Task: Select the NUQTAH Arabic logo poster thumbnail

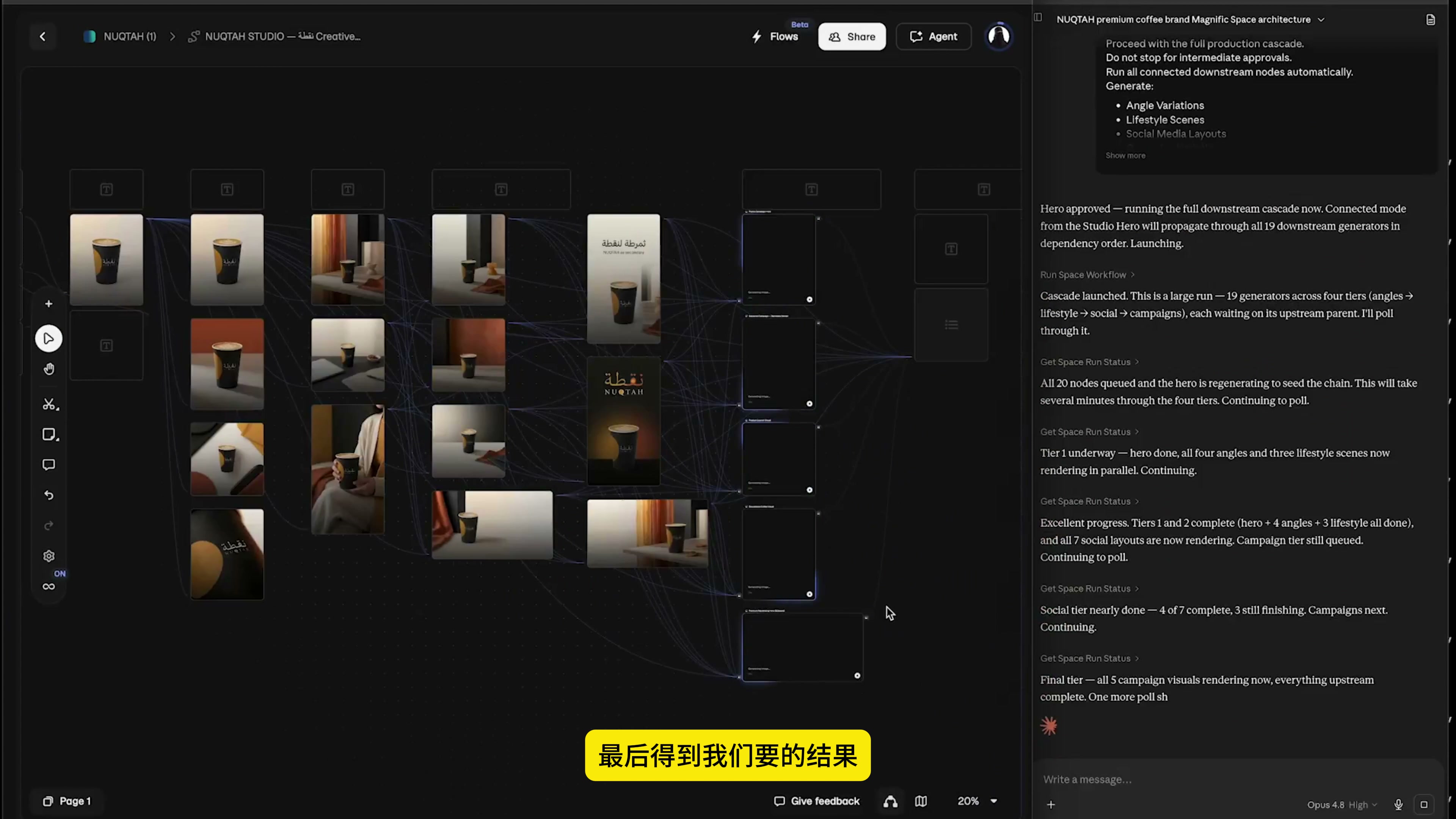Action: [623, 421]
